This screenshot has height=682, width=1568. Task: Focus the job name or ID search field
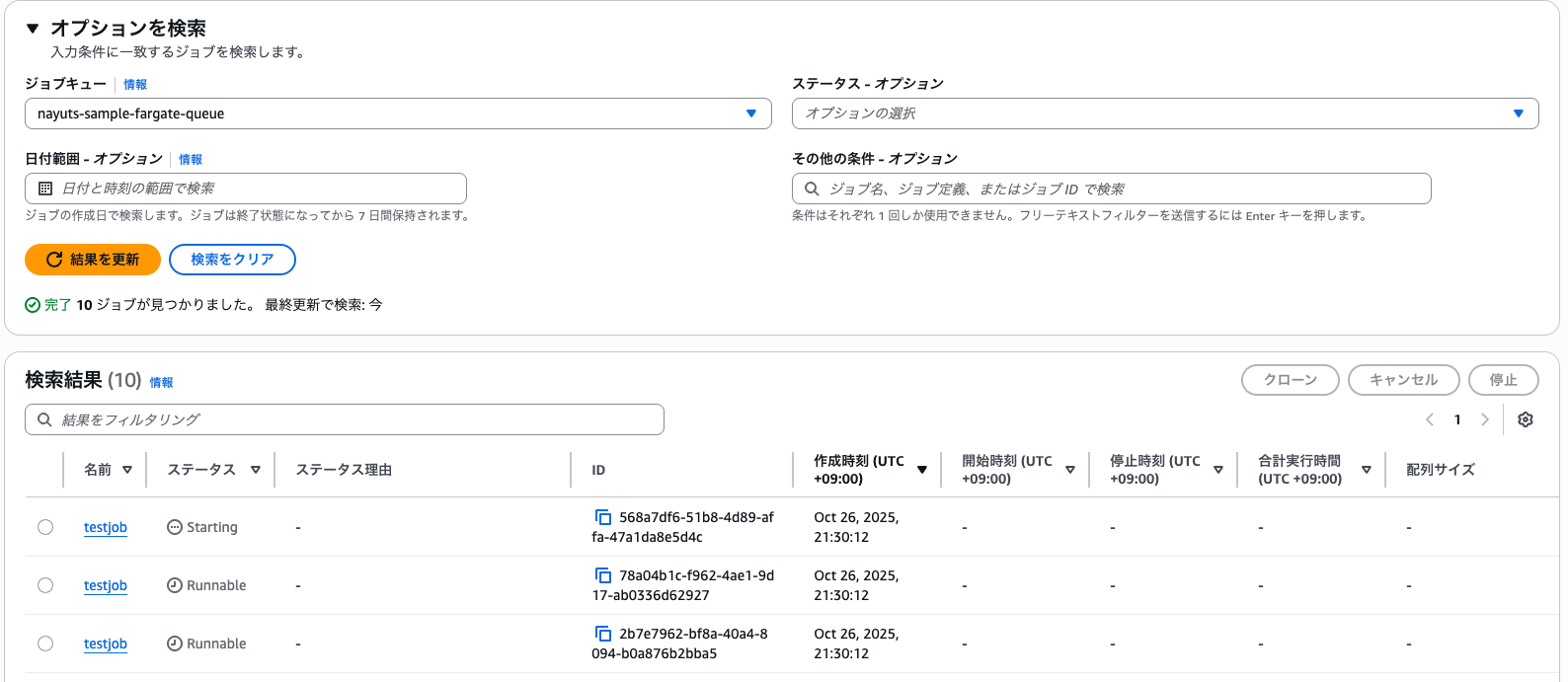(x=1112, y=189)
